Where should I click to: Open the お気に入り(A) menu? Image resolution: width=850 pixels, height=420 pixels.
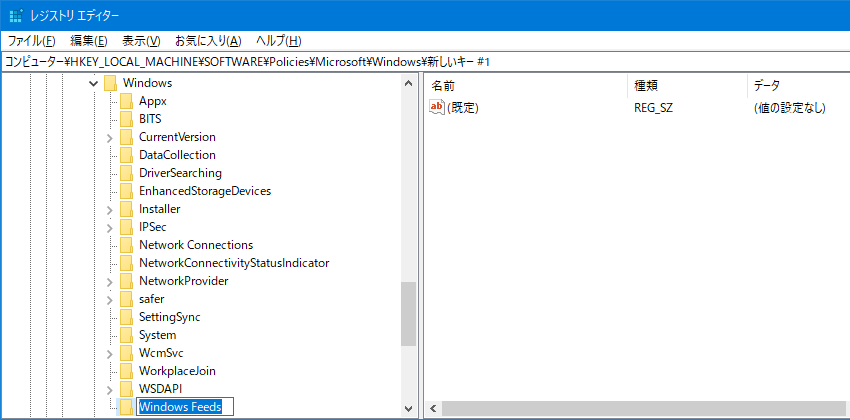pyautogui.click(x=208, y=41)
